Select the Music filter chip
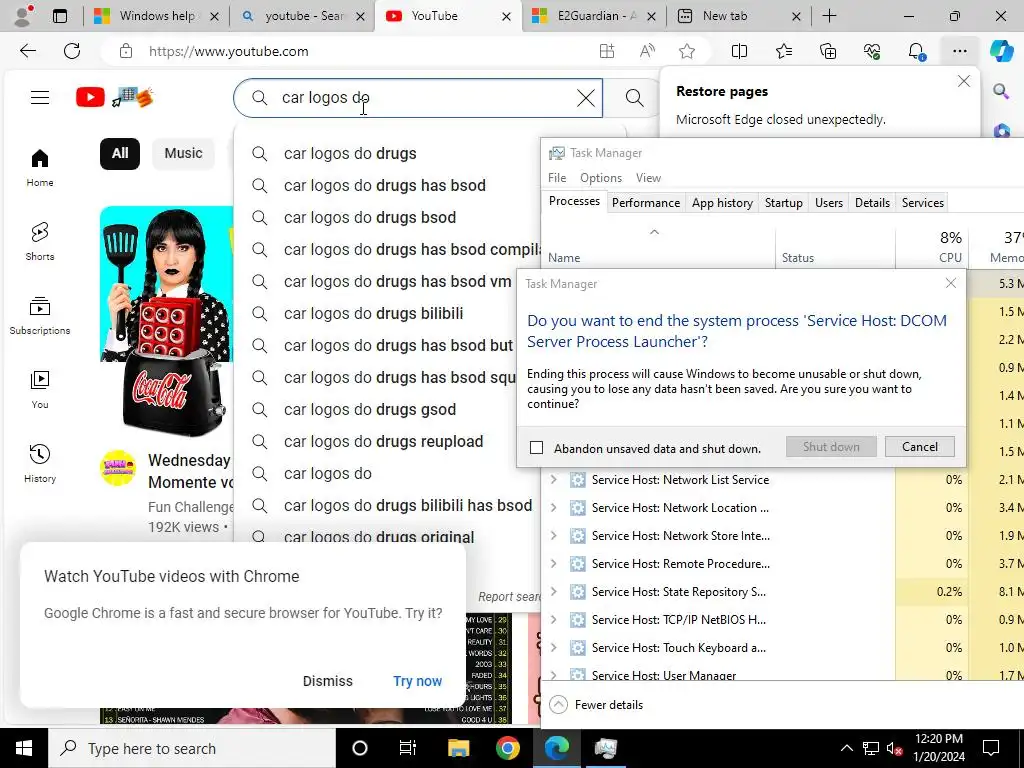The image size is (1024, 768). tap(183, 153)
